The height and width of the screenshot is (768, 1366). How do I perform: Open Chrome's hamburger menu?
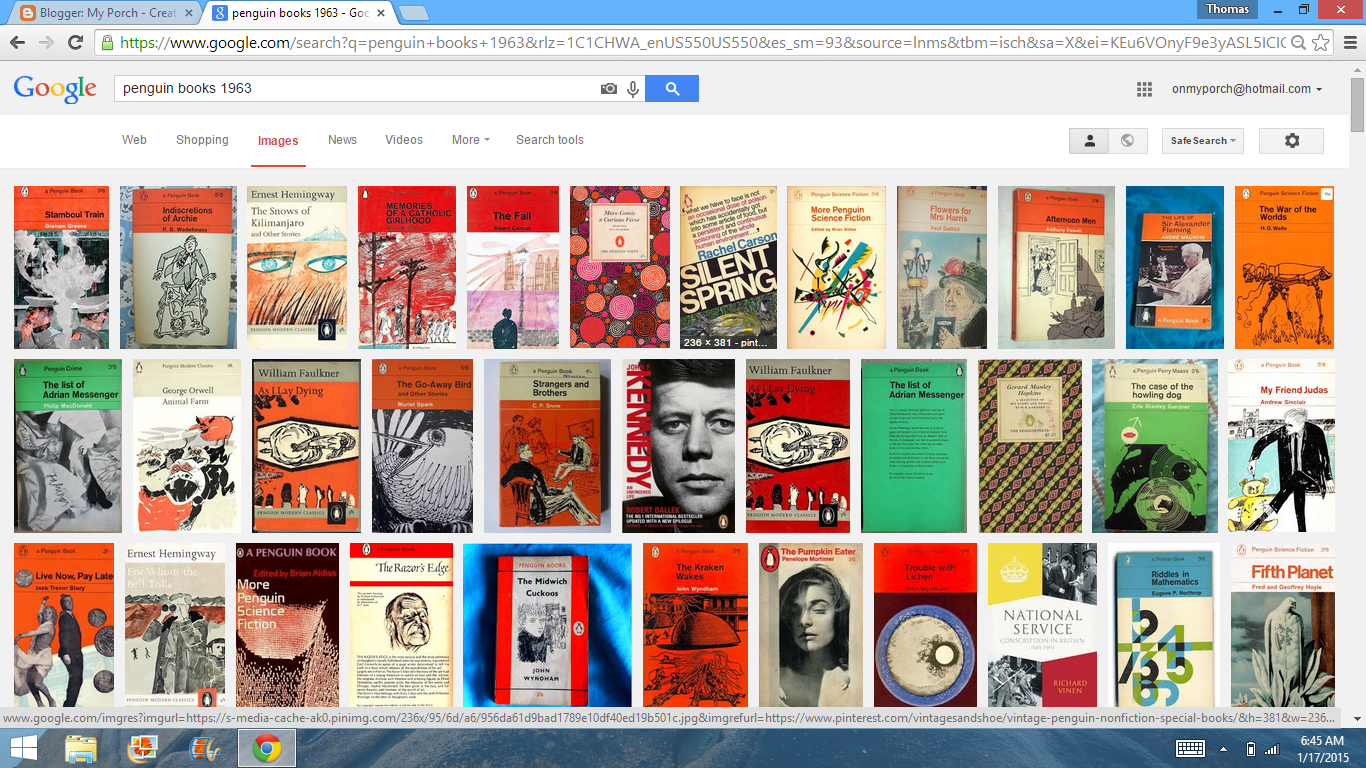coord(1348,43)
